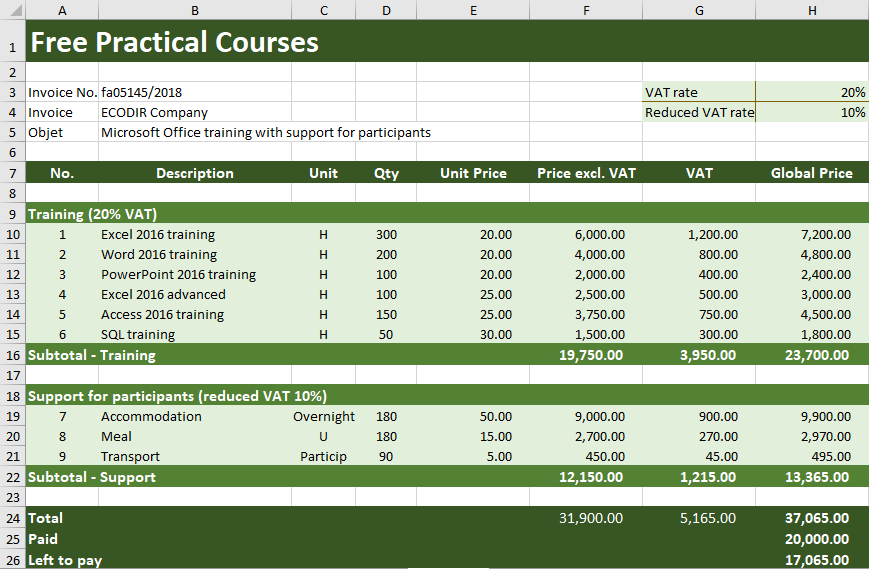Select global price 9,900.00 for Accommodation
This screenshot has height=569, width=869.
[812, 416]
